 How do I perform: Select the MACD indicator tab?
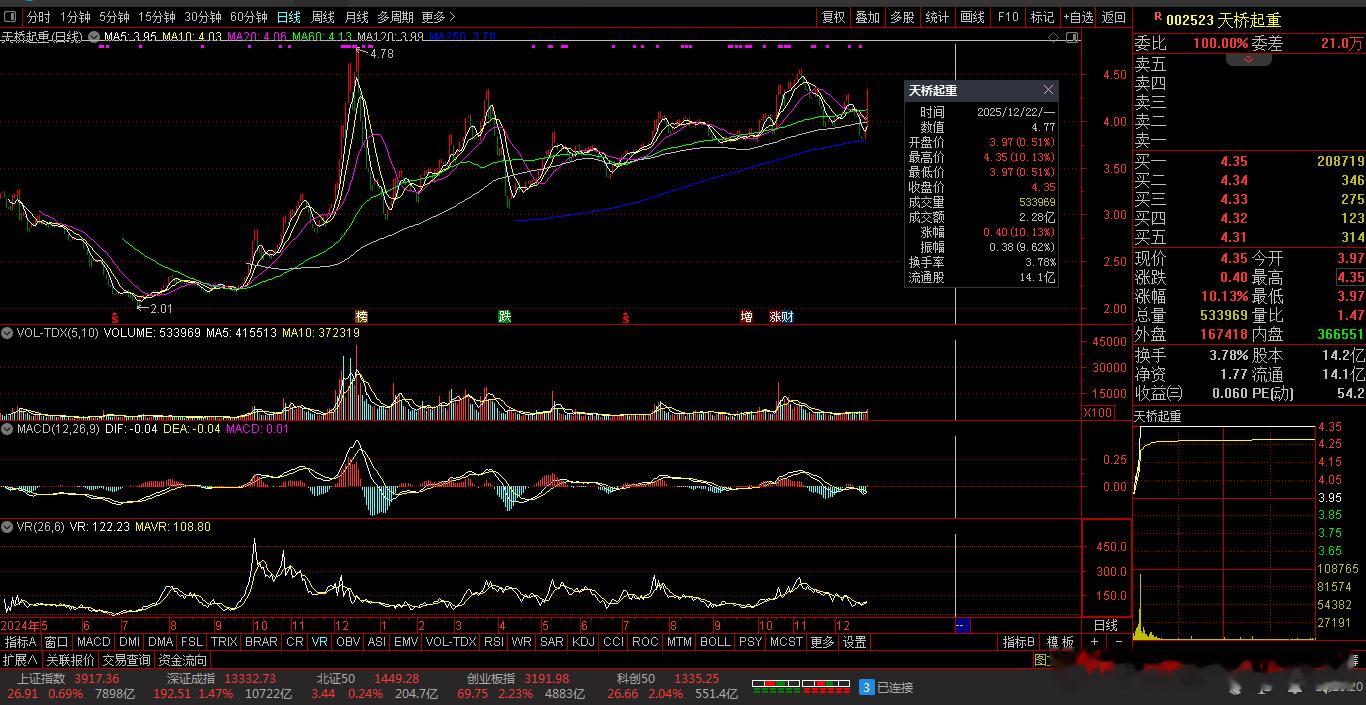pos(93,642)
